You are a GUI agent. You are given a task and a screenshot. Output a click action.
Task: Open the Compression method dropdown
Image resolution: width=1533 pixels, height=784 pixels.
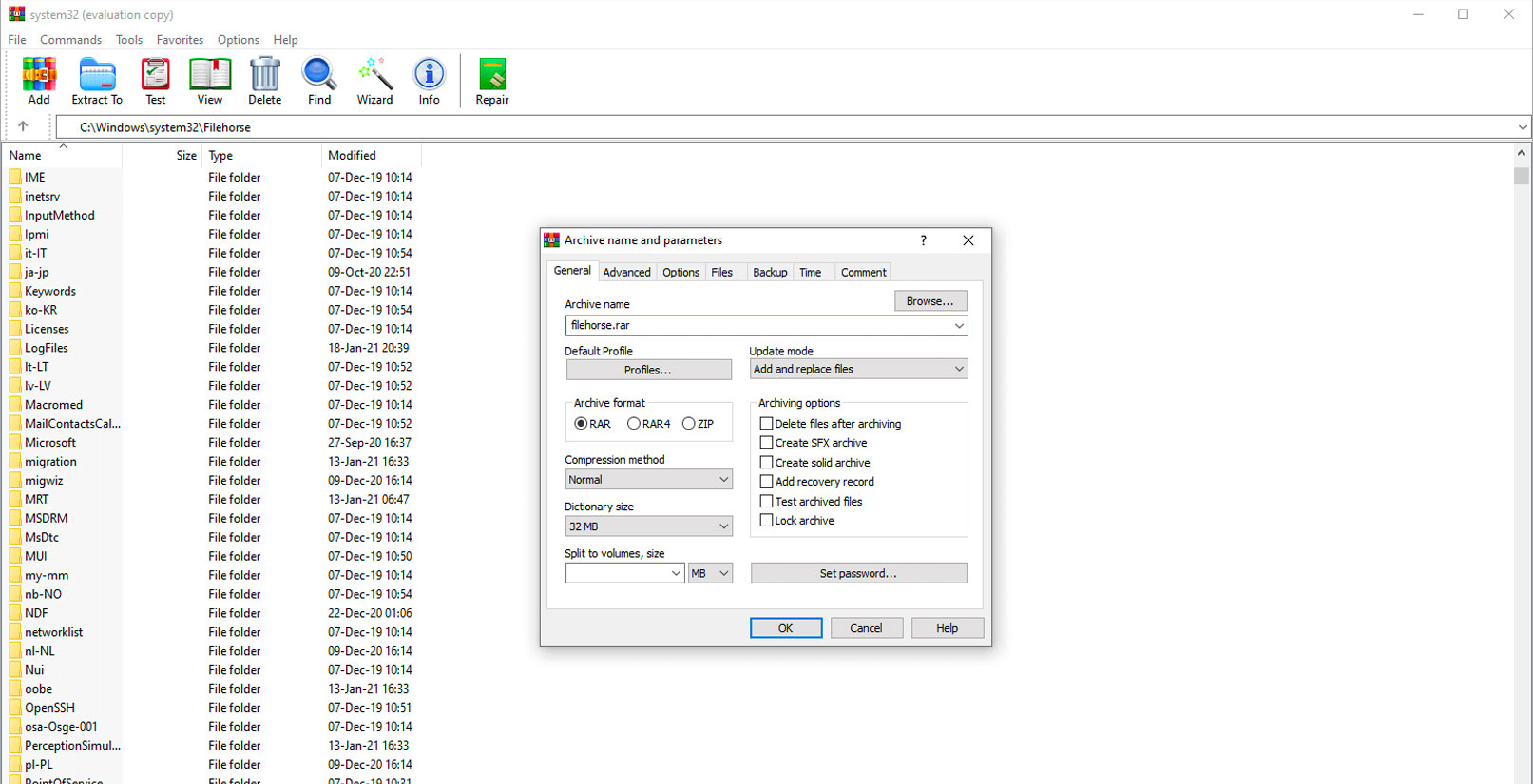click(723, 480)
